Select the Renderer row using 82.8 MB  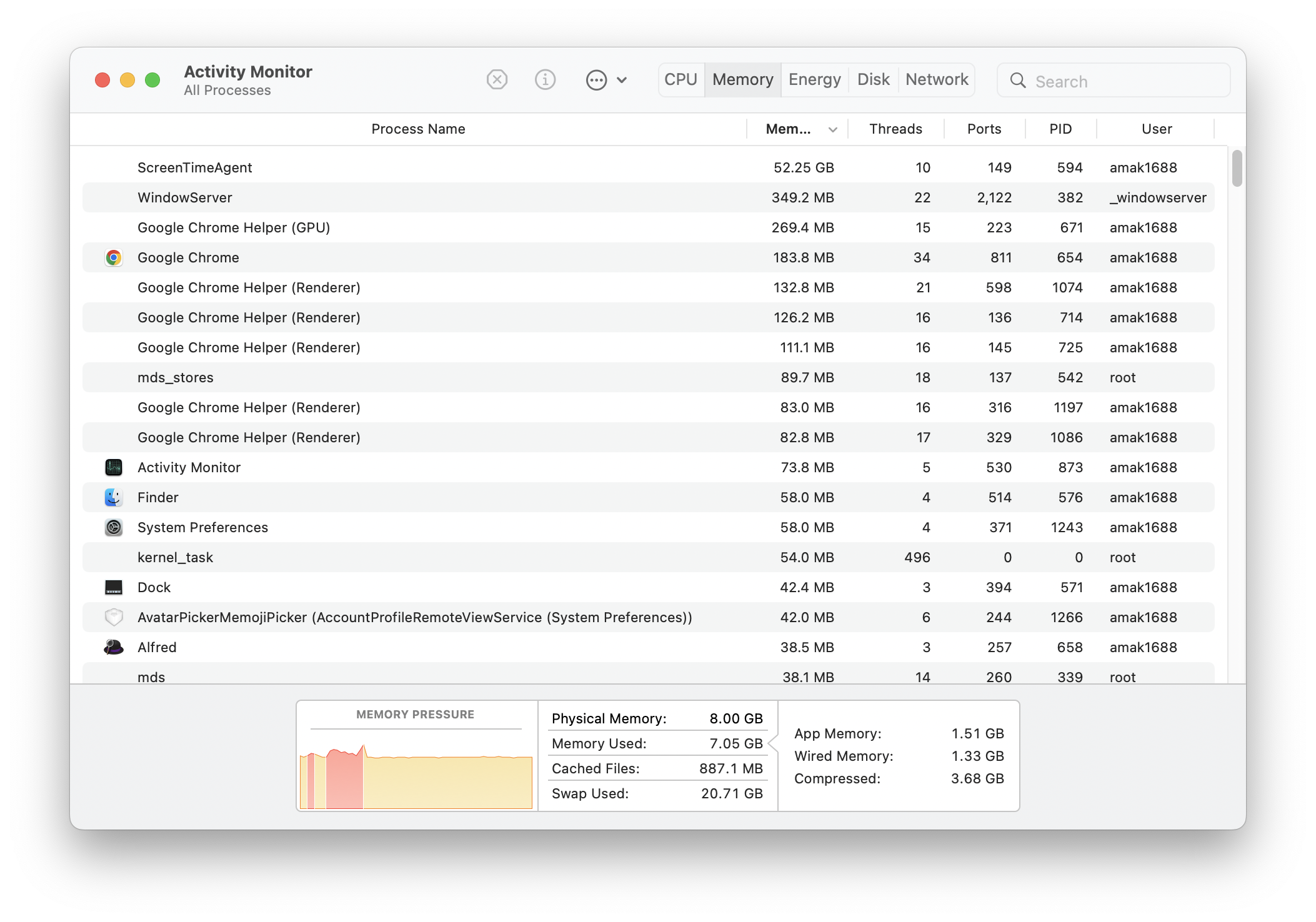point(649,437)
